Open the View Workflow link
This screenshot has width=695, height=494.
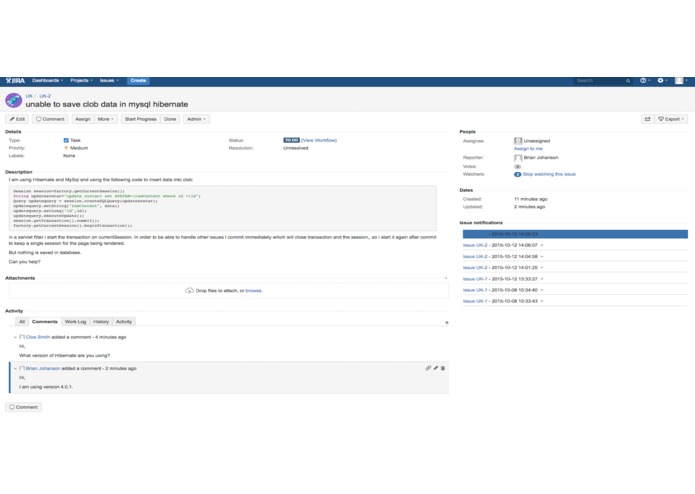319,140
